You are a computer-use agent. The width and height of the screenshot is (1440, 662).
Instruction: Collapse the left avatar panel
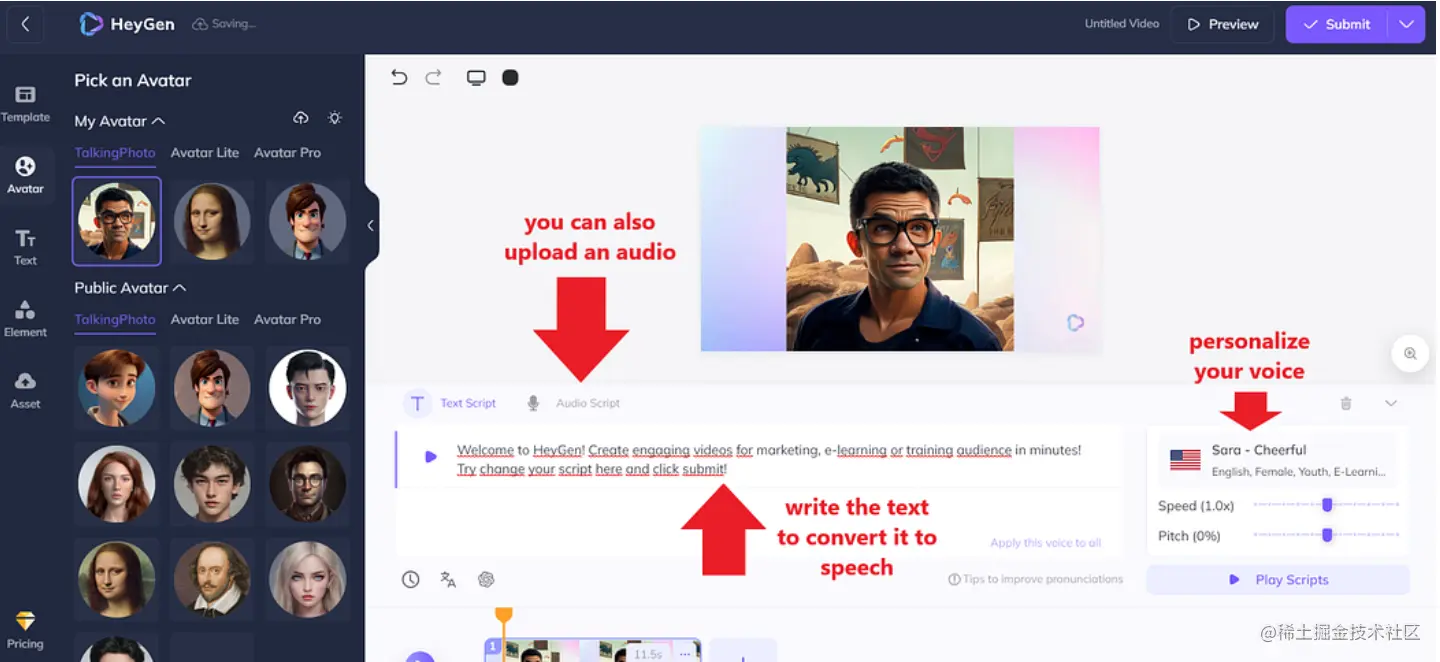[371, 225]
